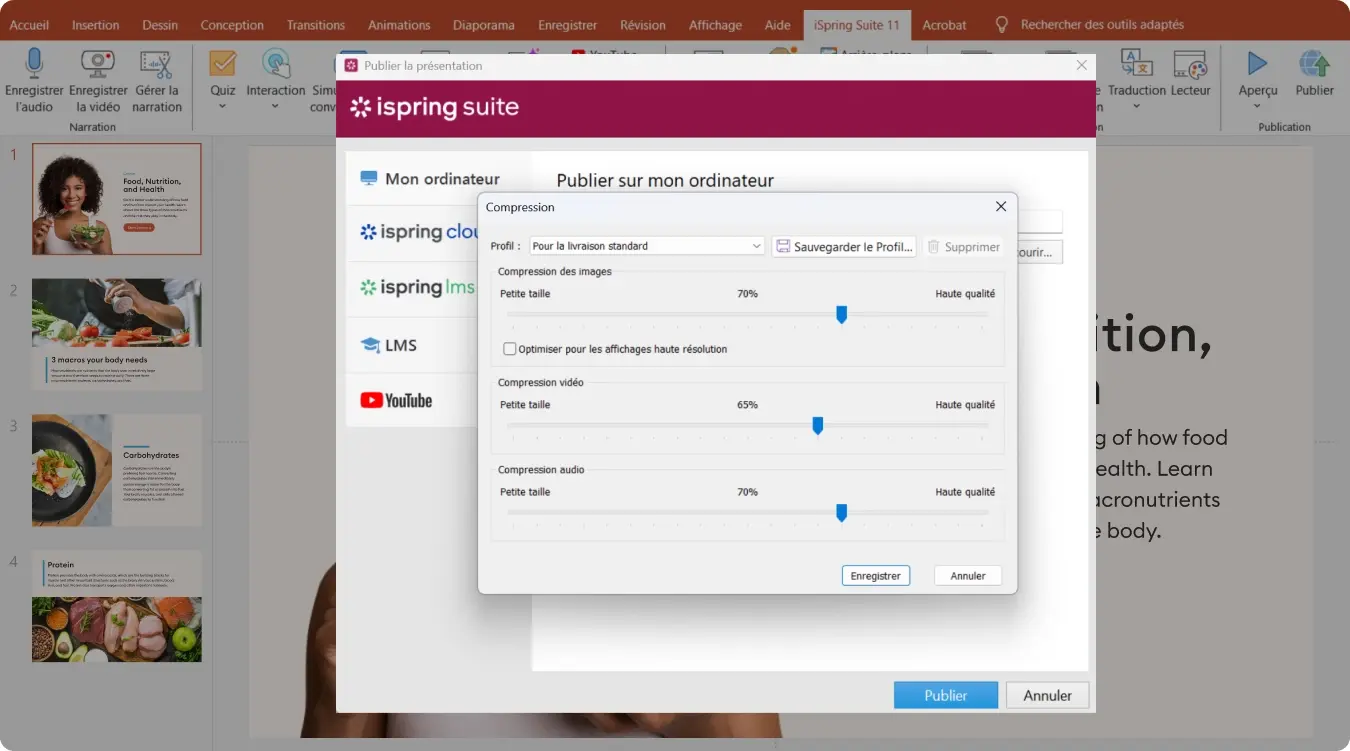Expand the Interaction dropdown arrow
1350x751 pixels.
tap(276, 106)
